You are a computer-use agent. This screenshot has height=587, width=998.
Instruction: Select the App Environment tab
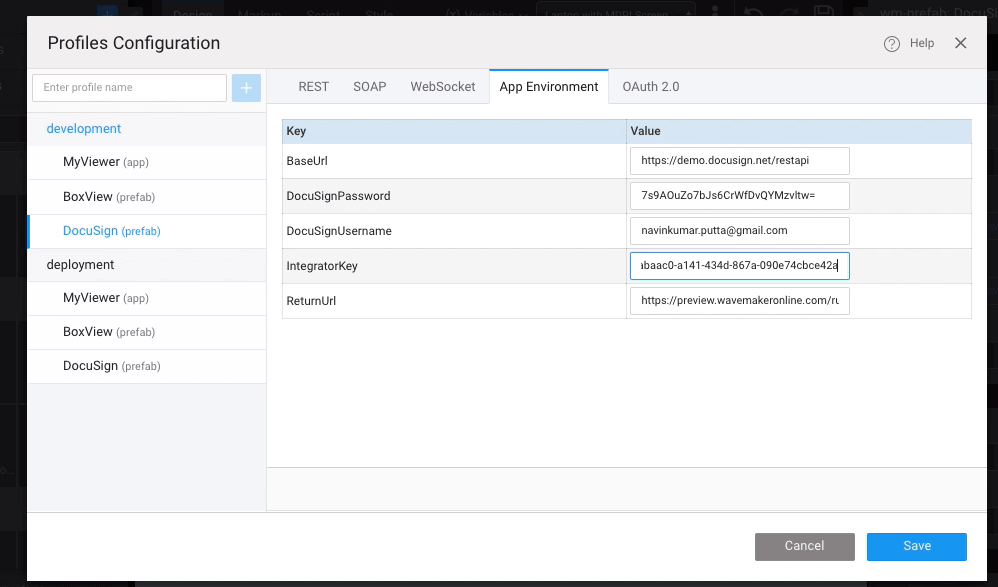coord(548,87)
